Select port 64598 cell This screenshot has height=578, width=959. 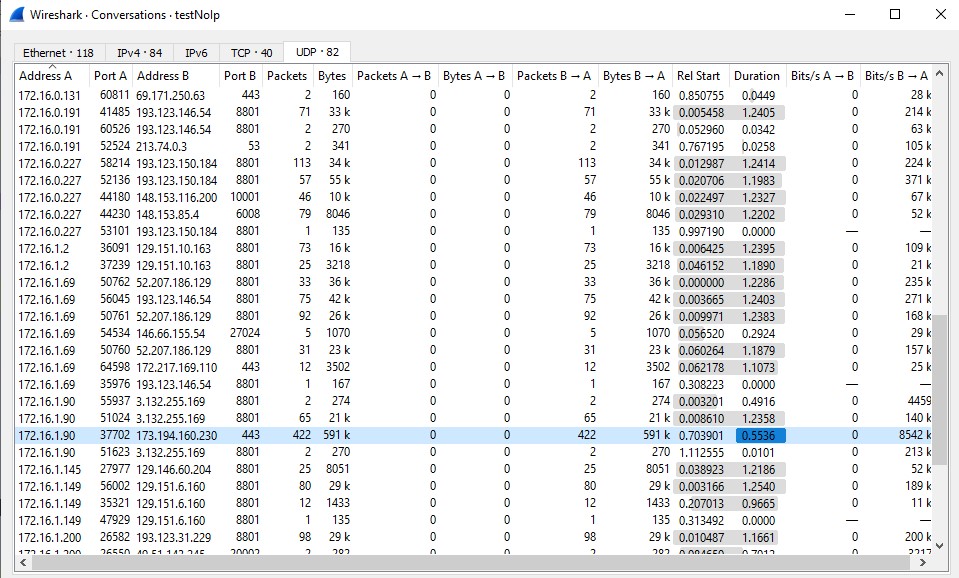coord(115,367)
